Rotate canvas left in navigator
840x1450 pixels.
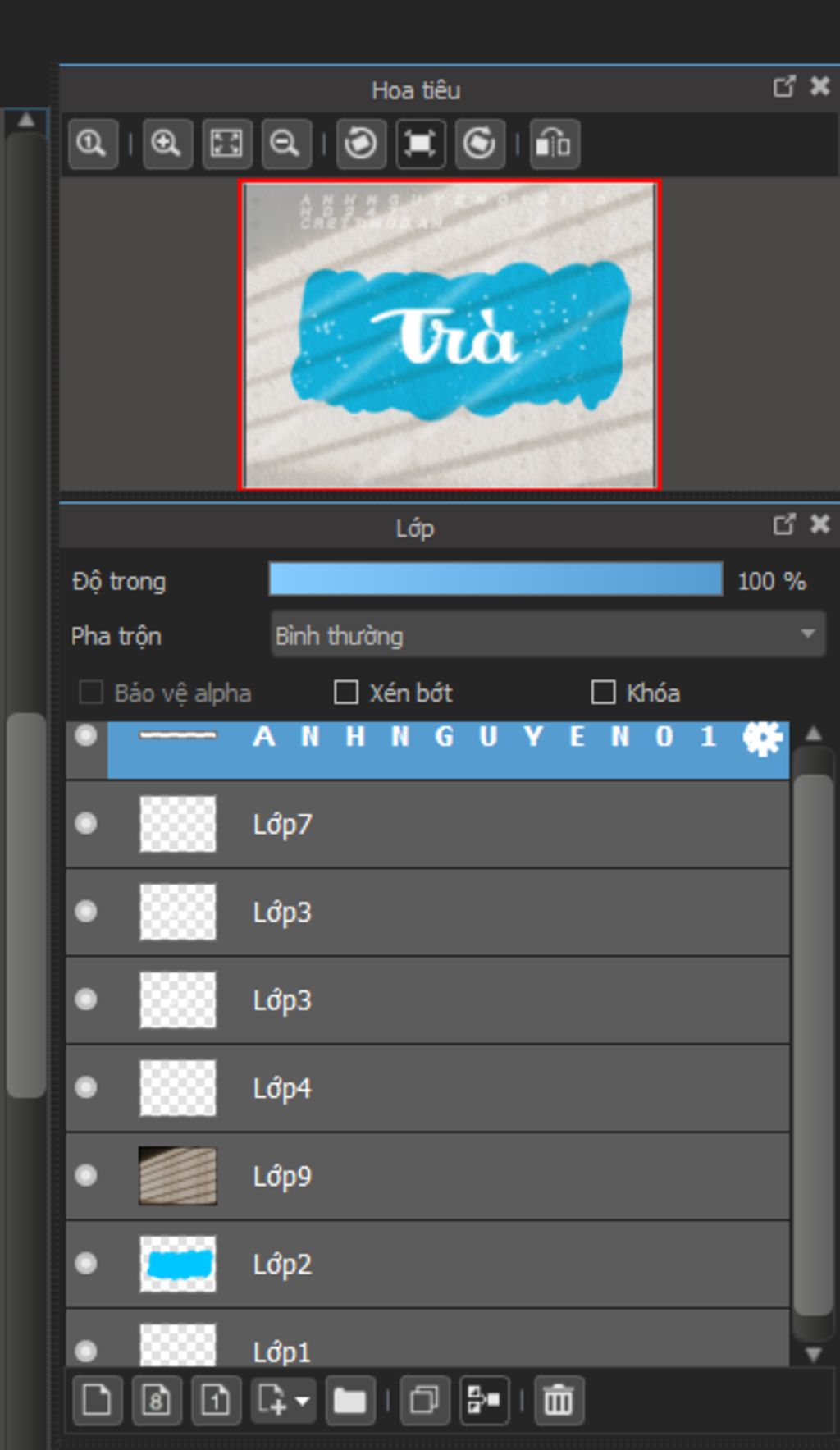pyautogui.click(x=361, y=144)
